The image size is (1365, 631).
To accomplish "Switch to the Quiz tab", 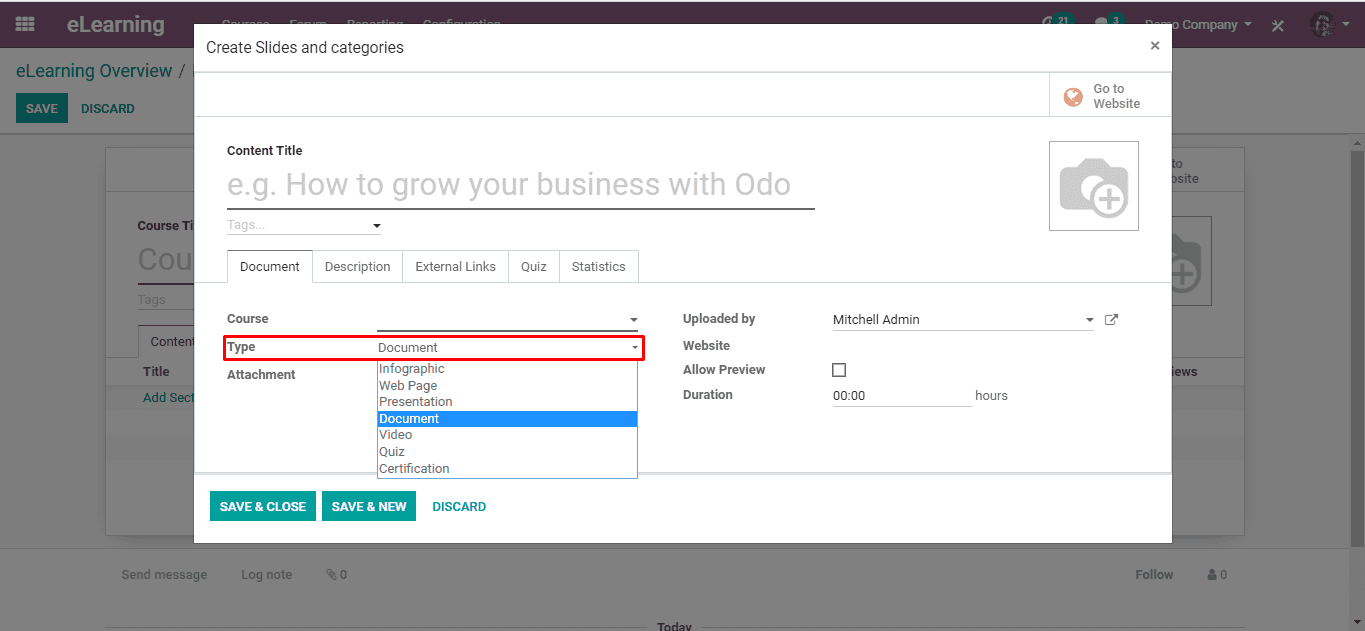I will [x=534, y=267].
